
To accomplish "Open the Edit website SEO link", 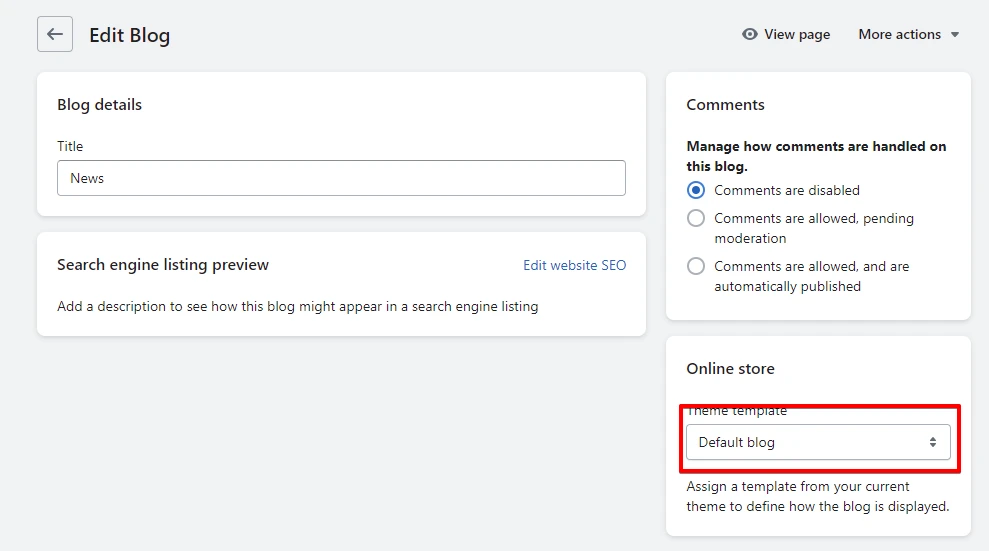I will coord(575,265).
